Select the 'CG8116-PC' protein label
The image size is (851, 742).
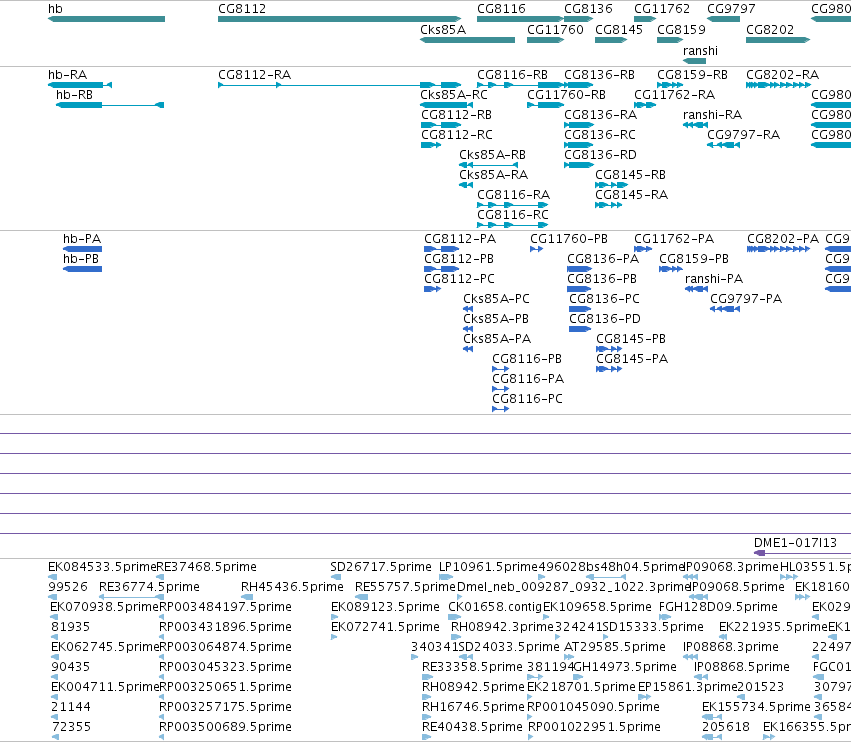527,399
